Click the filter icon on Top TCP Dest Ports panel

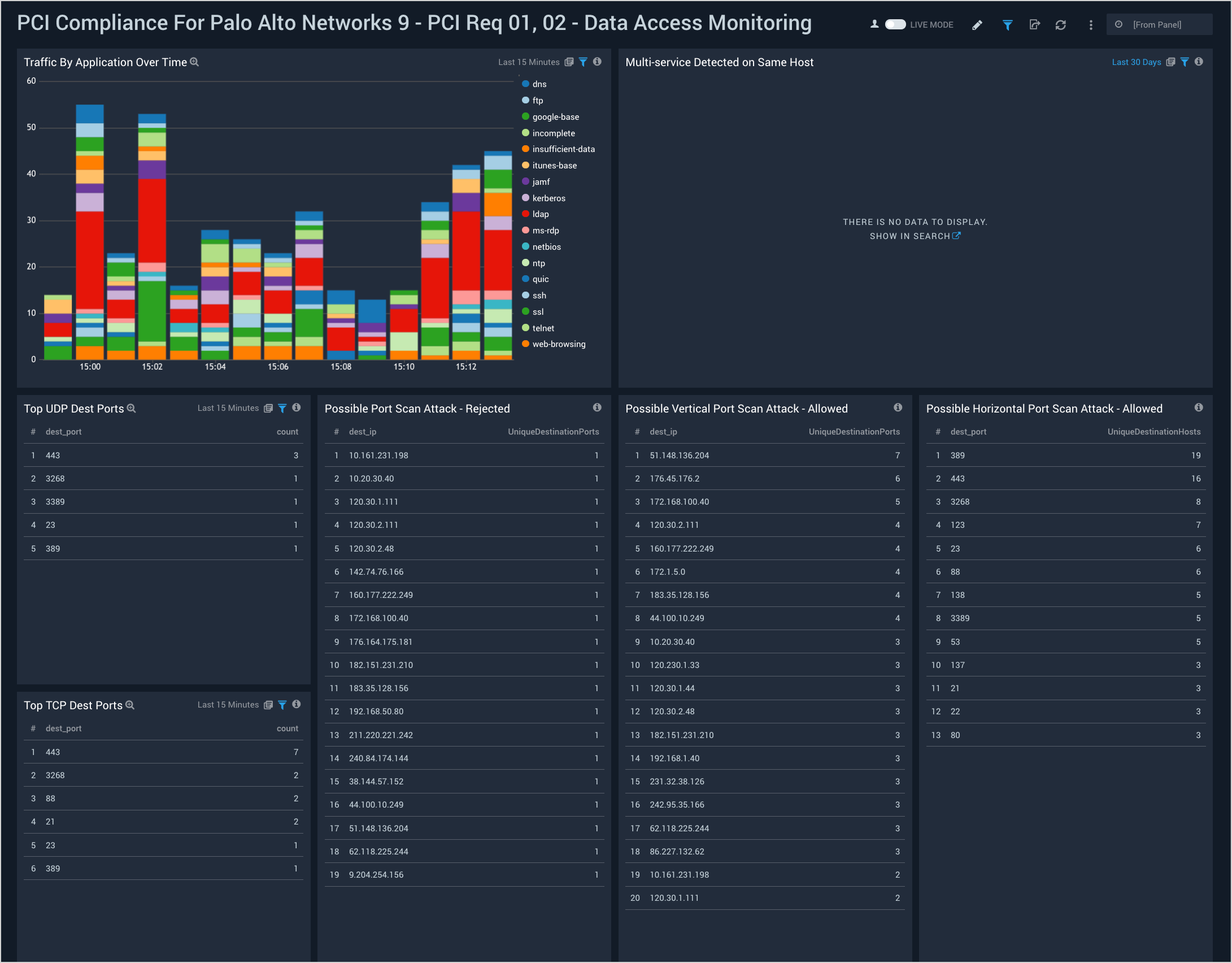point(282,705)
